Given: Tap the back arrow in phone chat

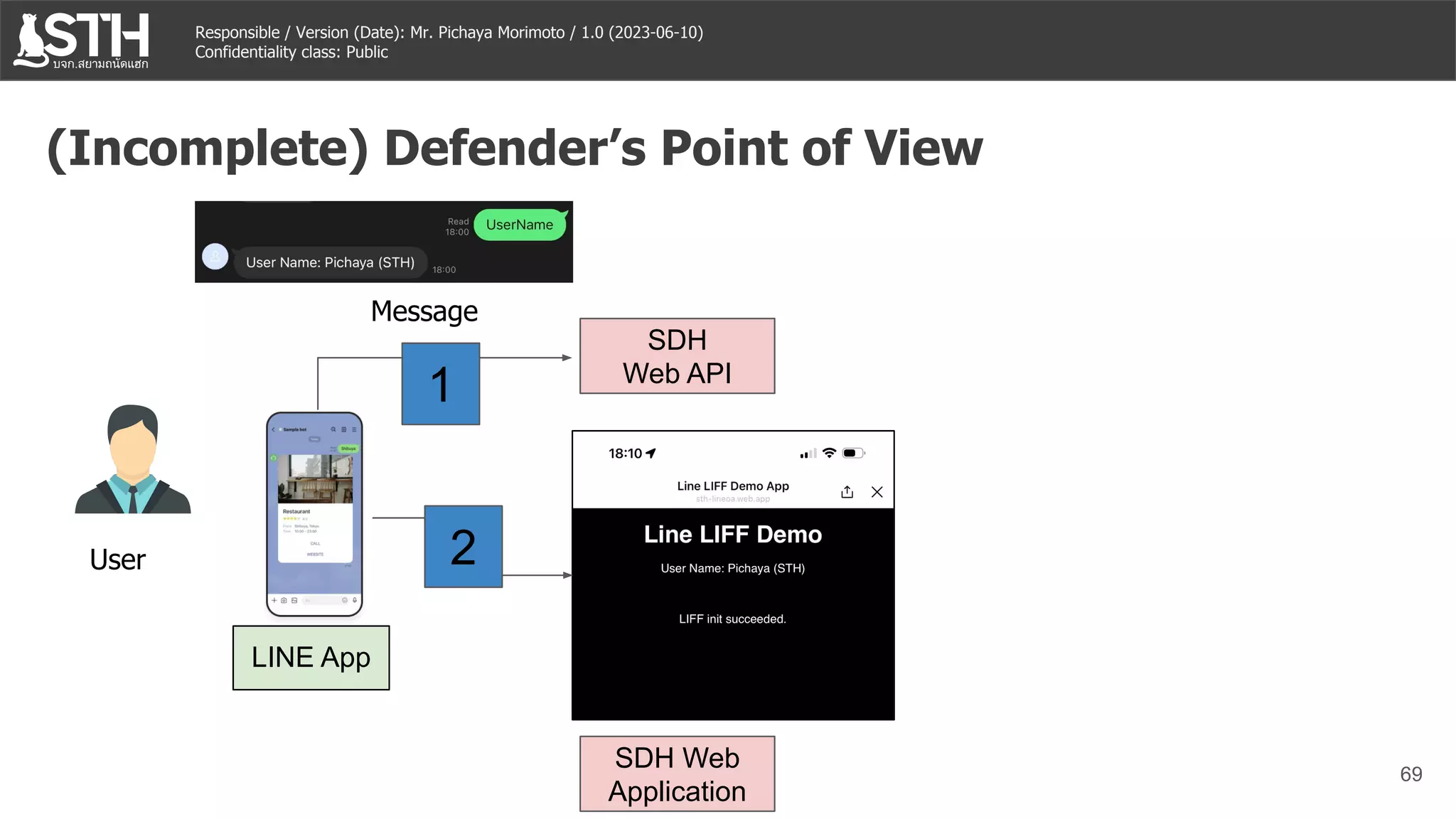Looking at the screenshot, I should (274, 429).
